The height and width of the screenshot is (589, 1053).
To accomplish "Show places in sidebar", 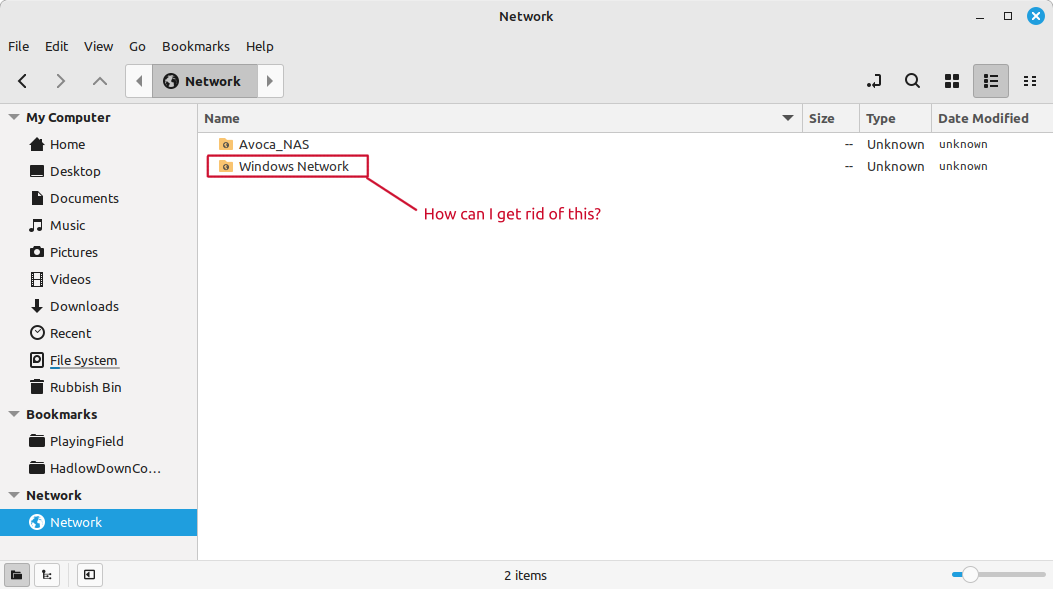I will (x=17, y=575).
